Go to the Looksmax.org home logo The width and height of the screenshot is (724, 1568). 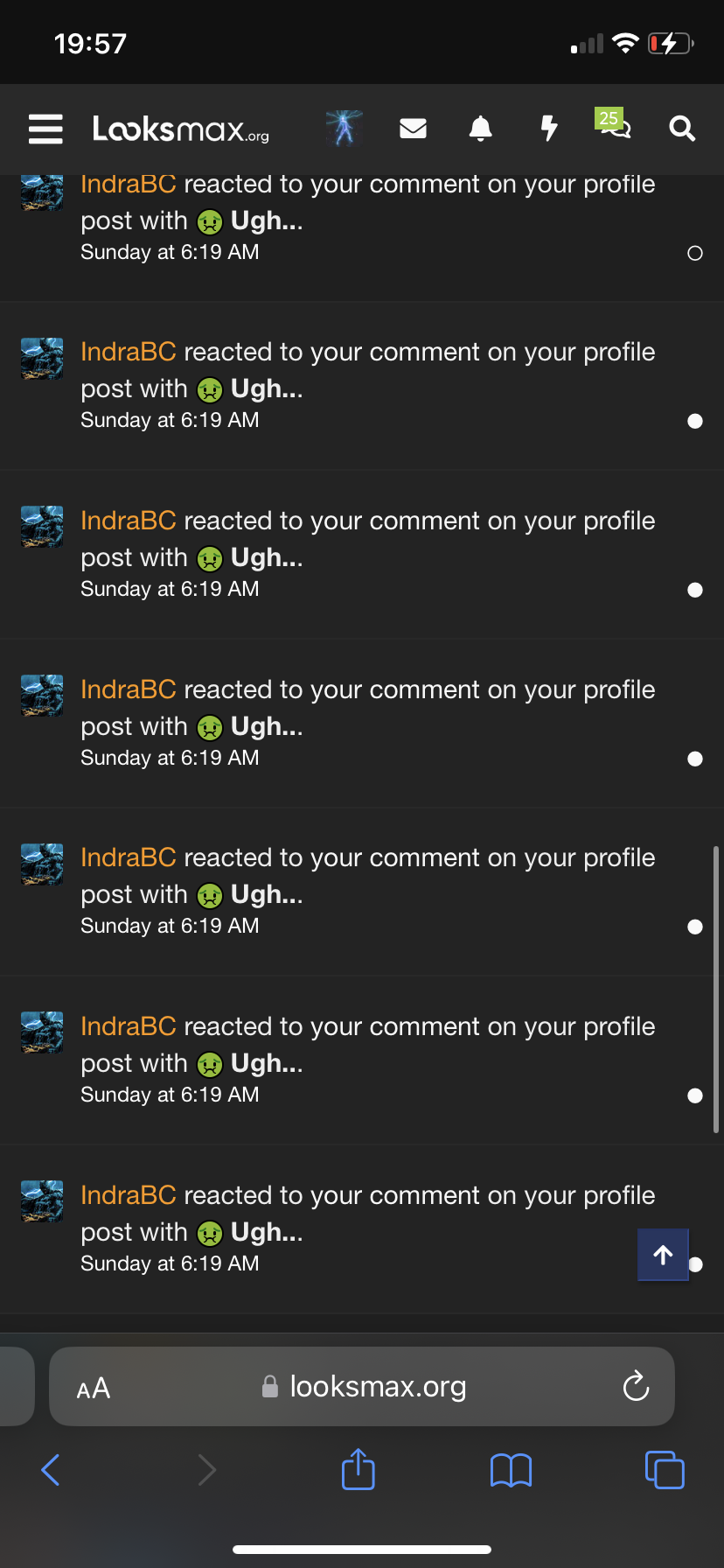181,129
